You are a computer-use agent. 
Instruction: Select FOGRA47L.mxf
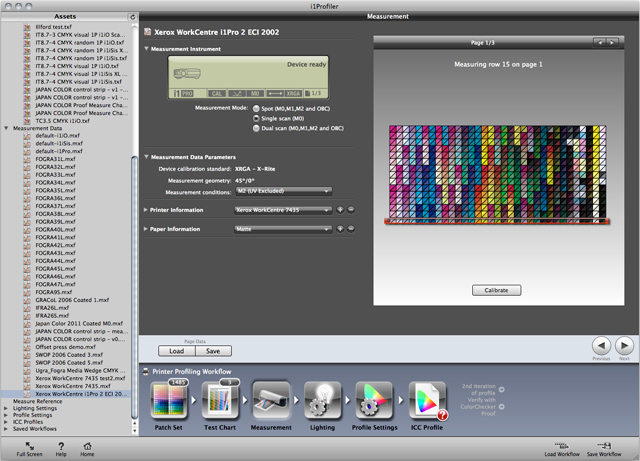[x=56, y=284]
